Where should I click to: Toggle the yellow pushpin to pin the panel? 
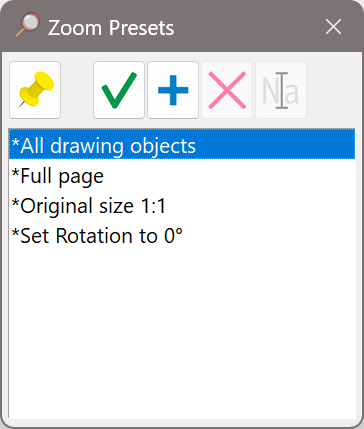point(35,90)
